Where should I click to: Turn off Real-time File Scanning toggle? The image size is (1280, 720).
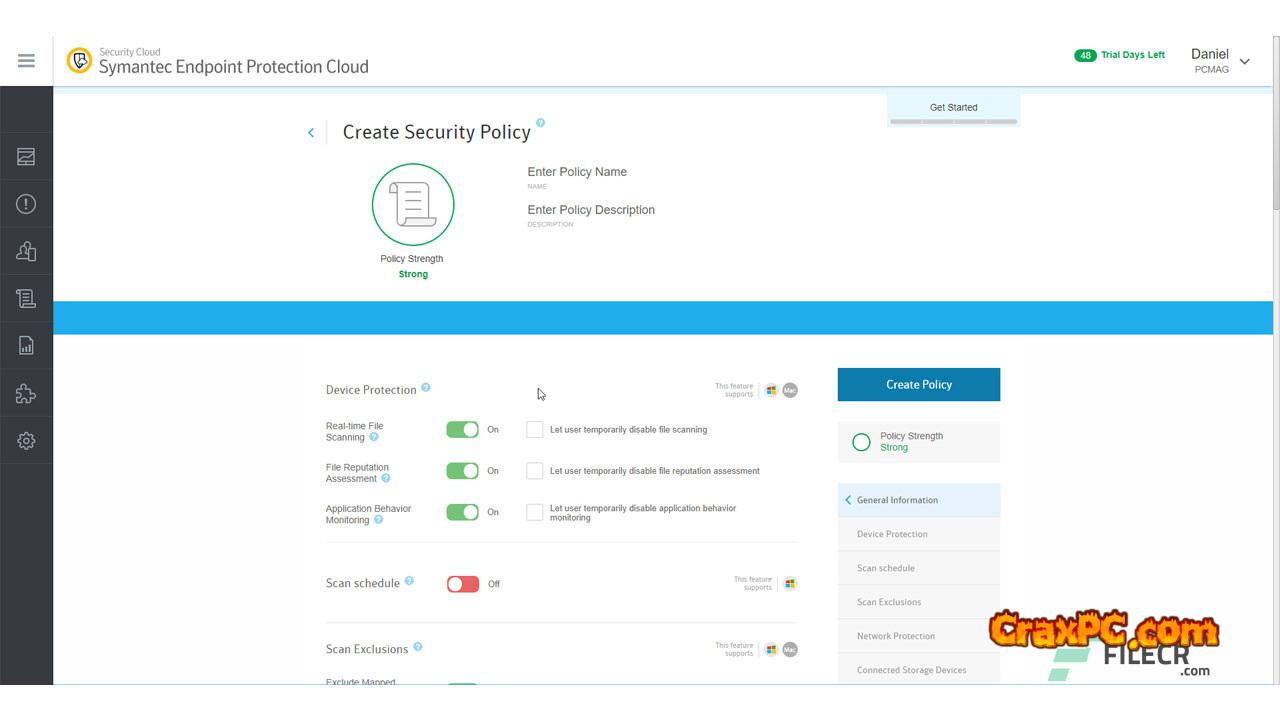pyautogui.click(x=463, y=430)
